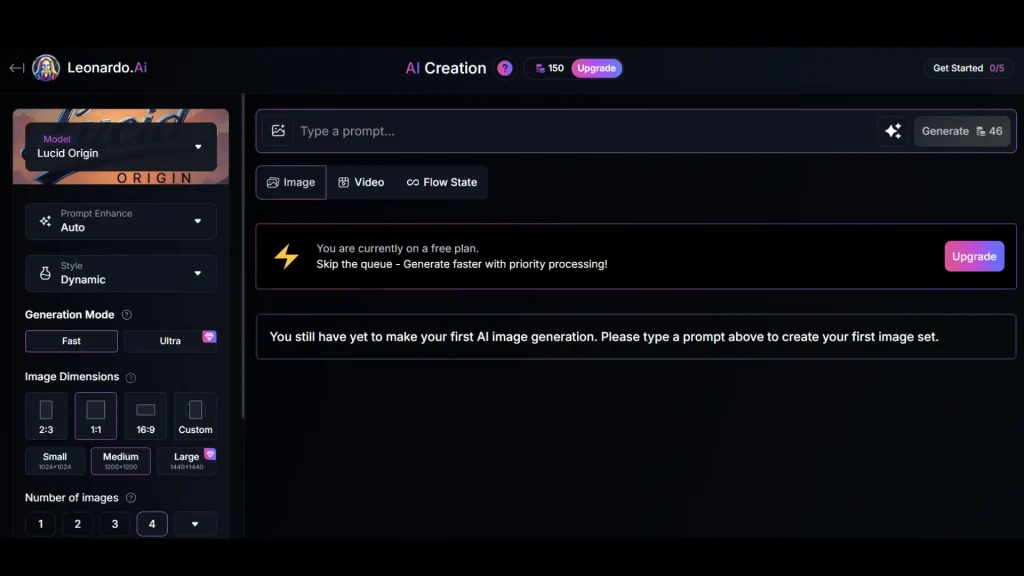Open the purple help question mark icon

pos(505,68)
